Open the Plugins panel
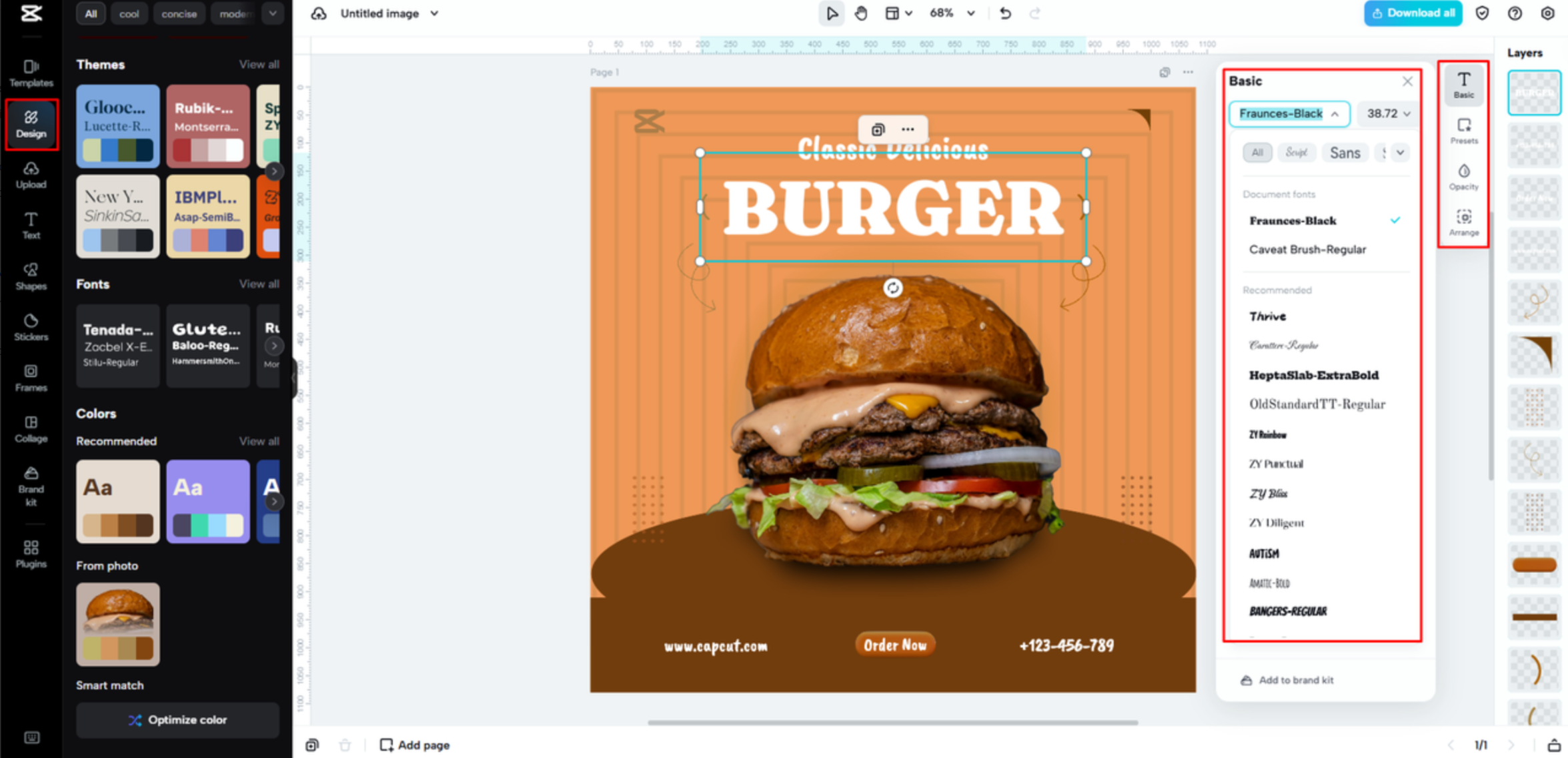This screenshot has width=1568, height=758. point(31,552)
